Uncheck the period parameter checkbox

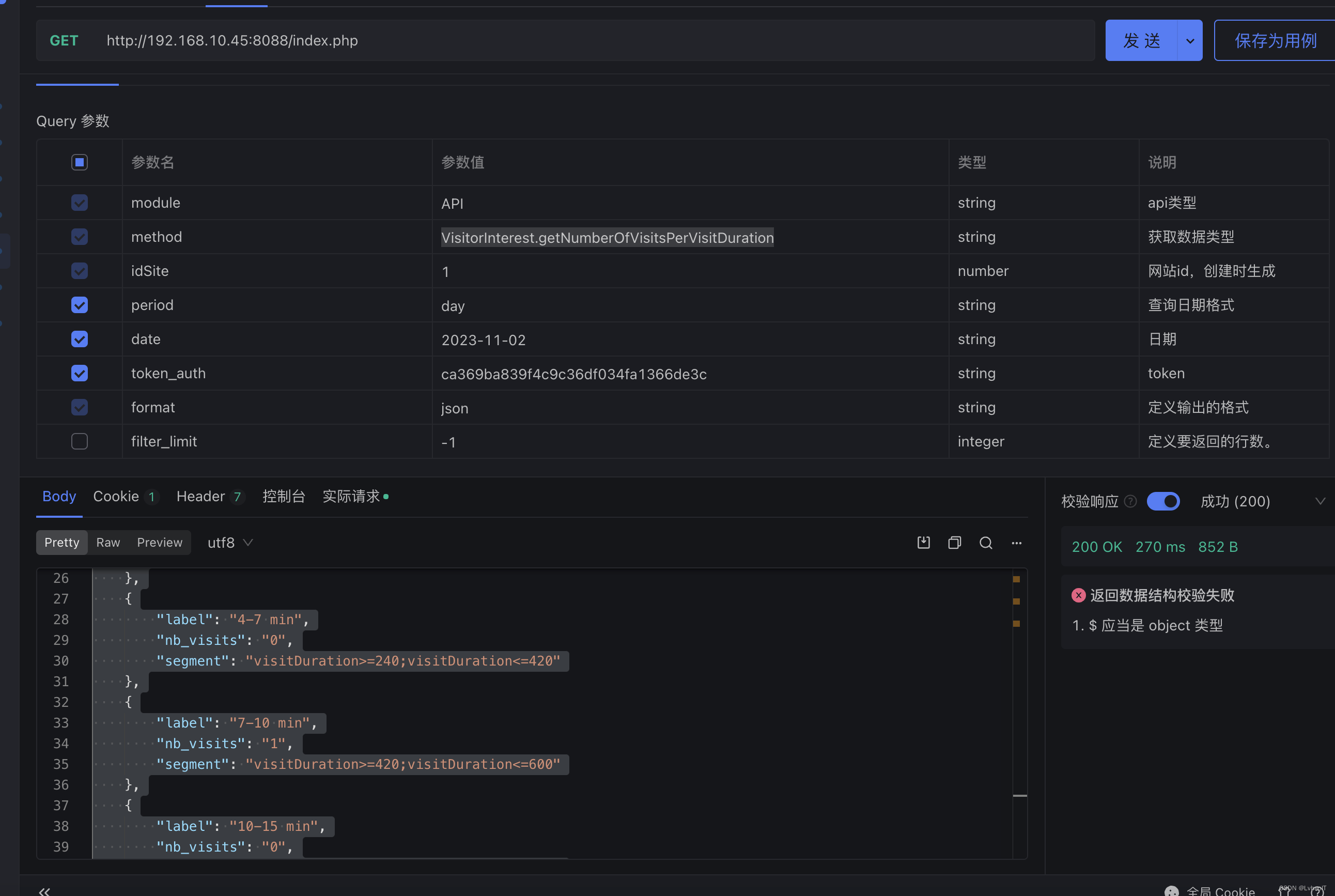point(80,305)
